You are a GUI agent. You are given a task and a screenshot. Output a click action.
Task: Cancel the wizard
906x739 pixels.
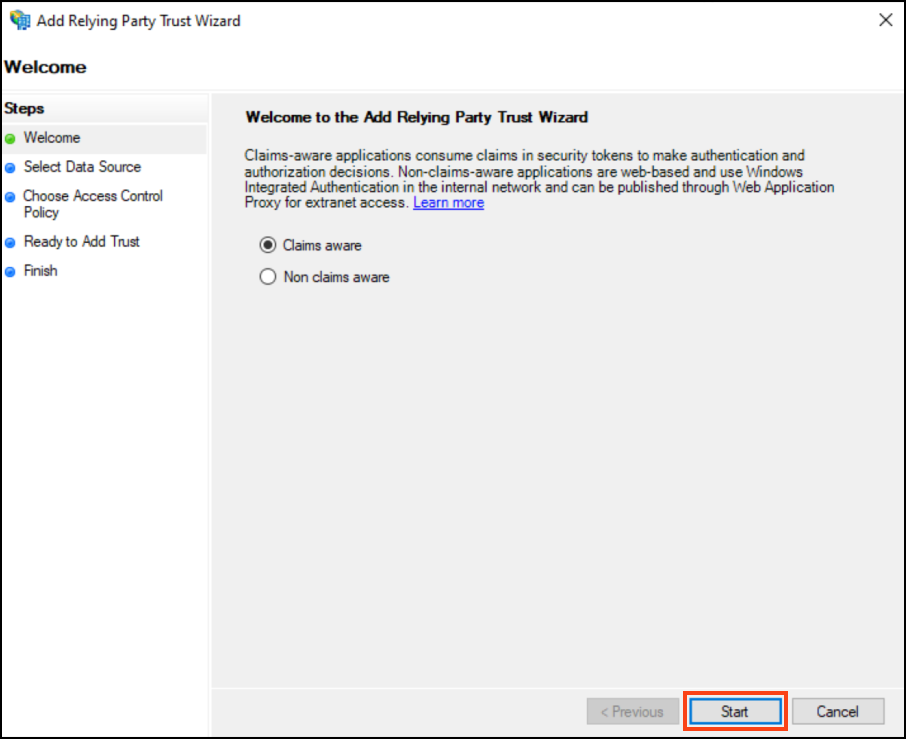click(x=838, y=711)
